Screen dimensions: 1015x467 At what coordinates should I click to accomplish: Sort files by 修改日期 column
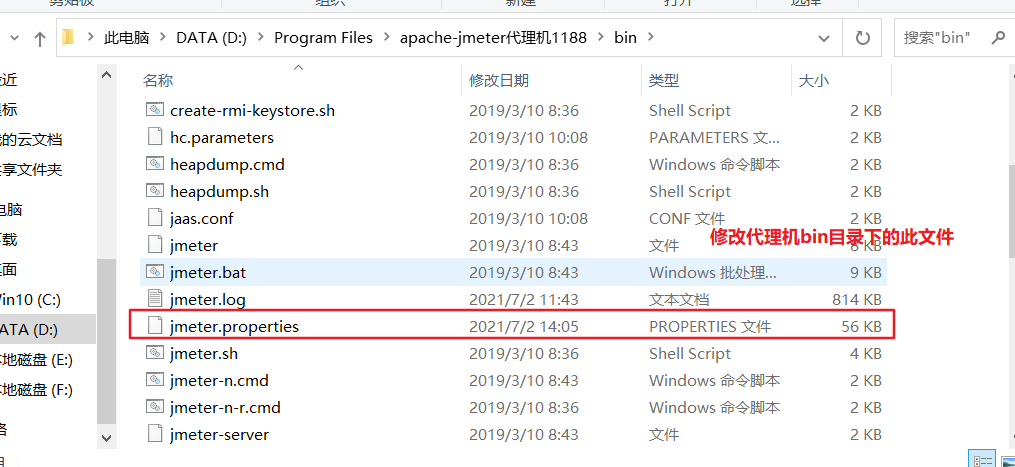(x=499, y=80)
